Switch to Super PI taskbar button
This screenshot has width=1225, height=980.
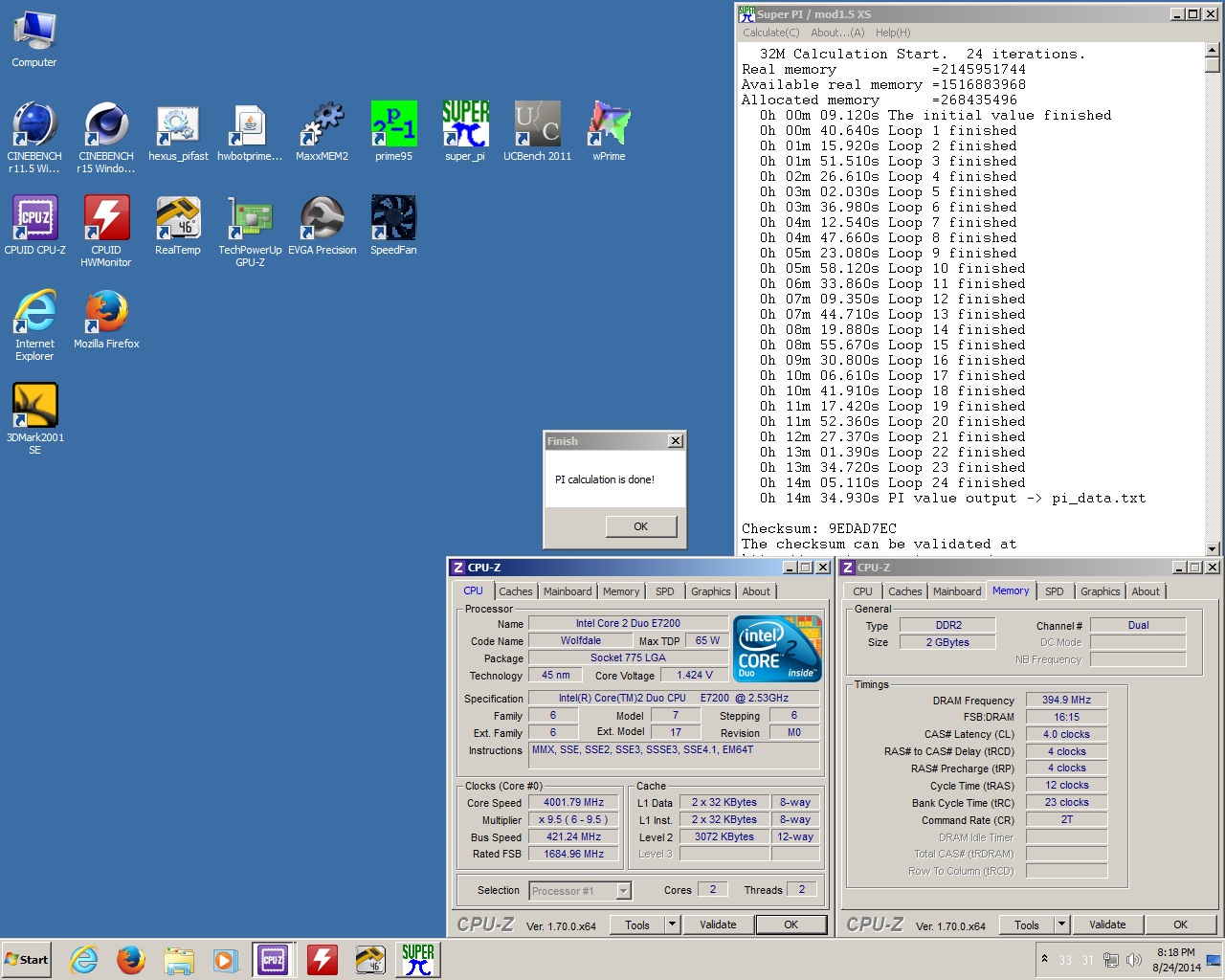click(418, 960)
